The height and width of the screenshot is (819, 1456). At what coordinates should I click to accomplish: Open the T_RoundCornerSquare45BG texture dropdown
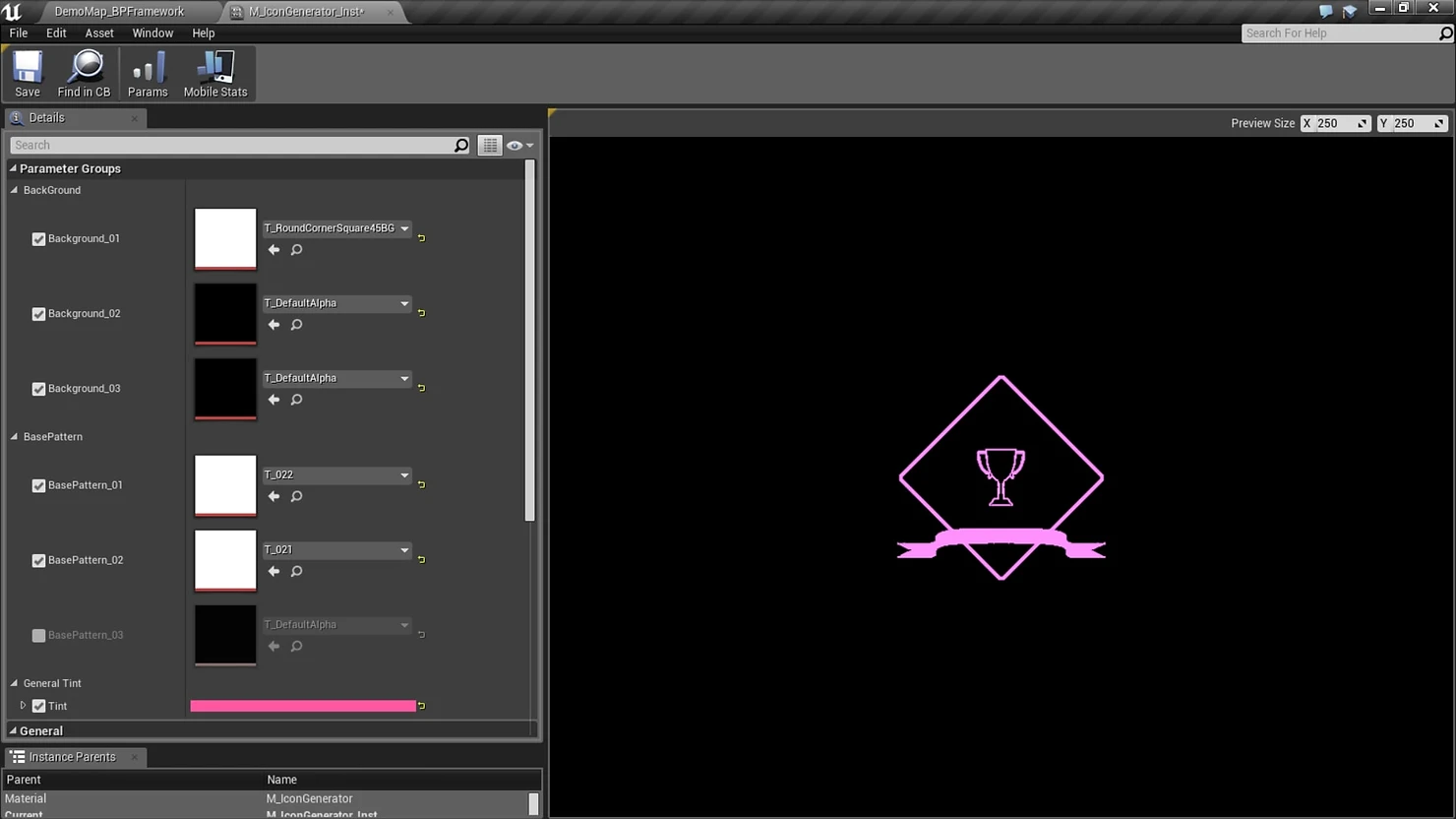[x=336, y=228]
